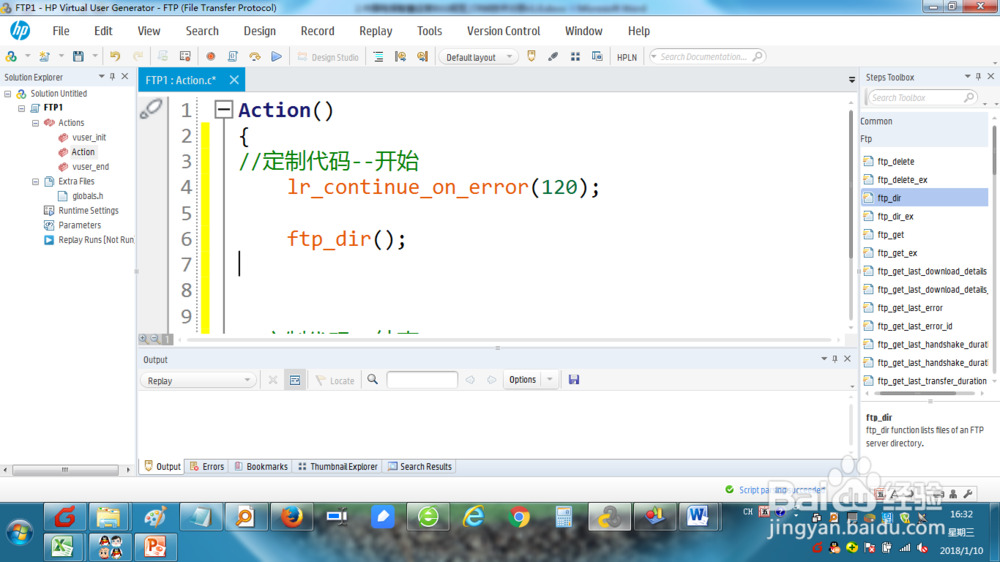Collapse the Action() code fold box
This screenshot has width=1000, height=562.
(223, 110)
